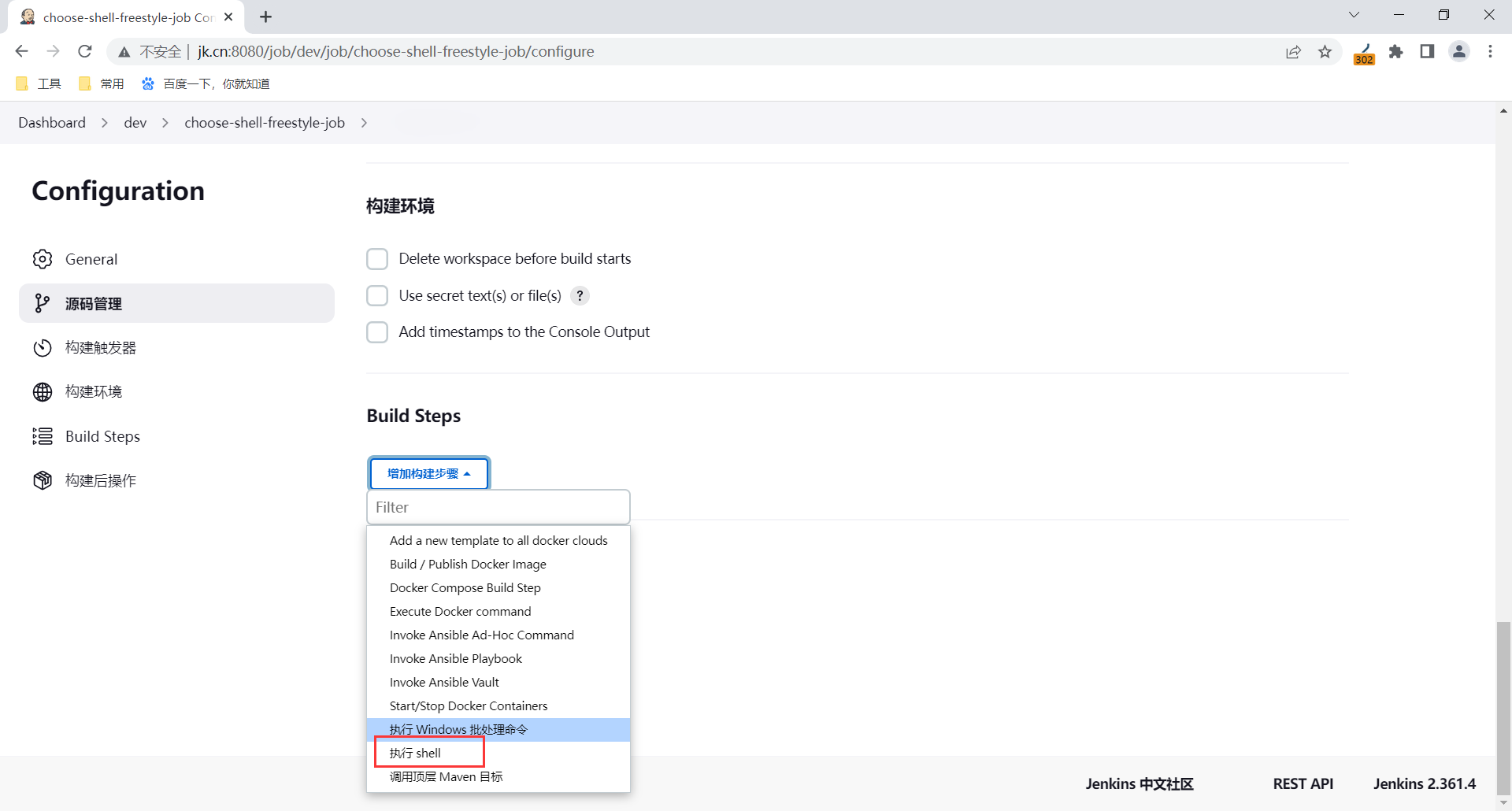The width and height of the screenshot is (1512, 811).
Task: Select 执行 Windows 批处理命令 step
Action: tap(498, 730)
